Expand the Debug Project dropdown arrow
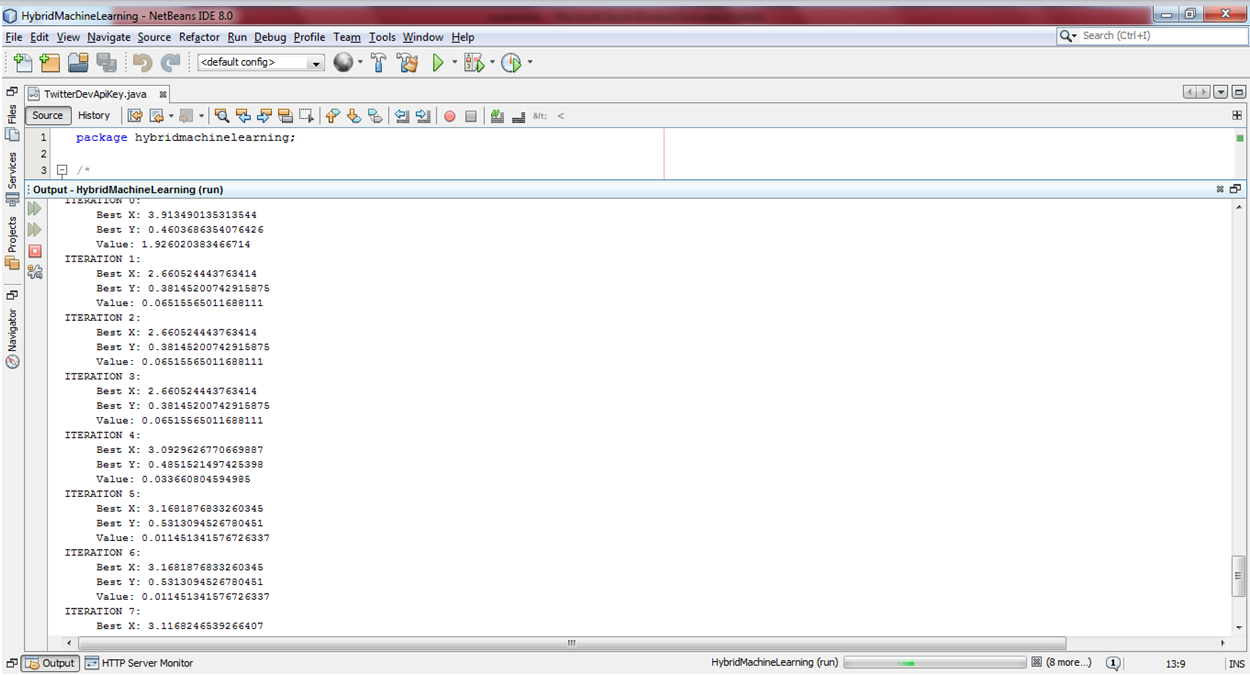The height and width of the screenshot is (675, 1250). (492, 63)
